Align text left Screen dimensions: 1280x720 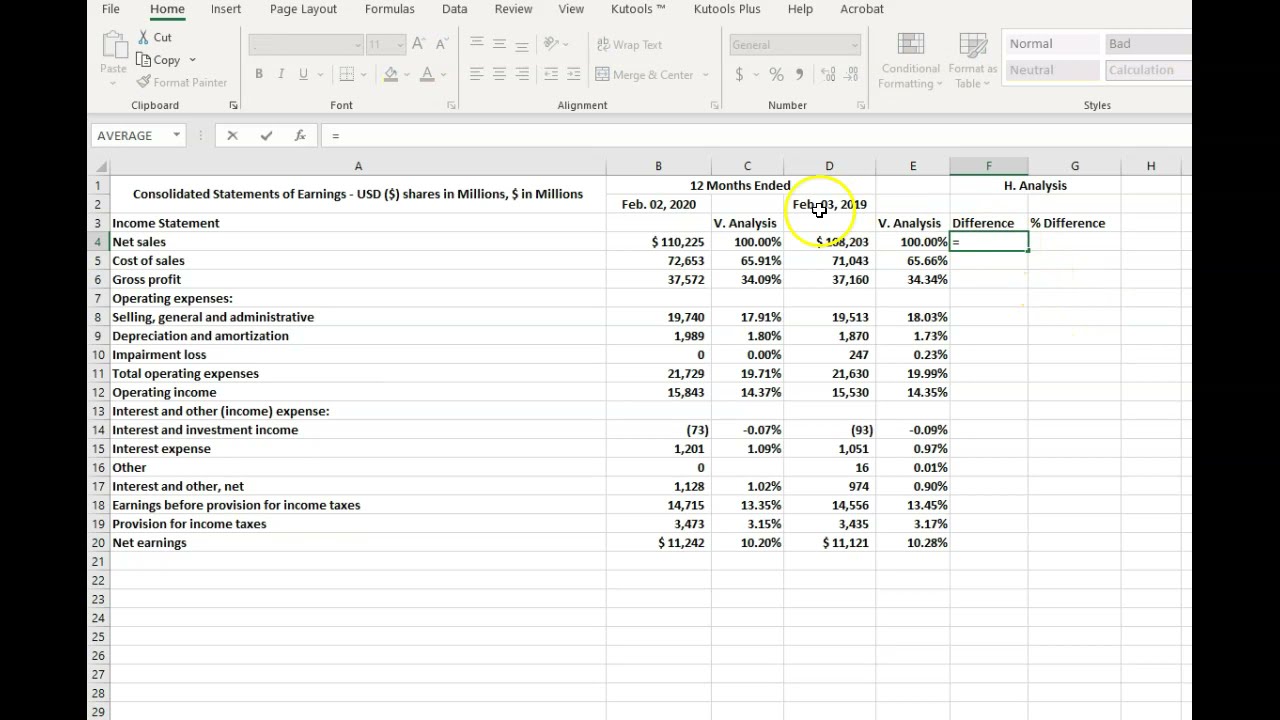click(477, 74)
